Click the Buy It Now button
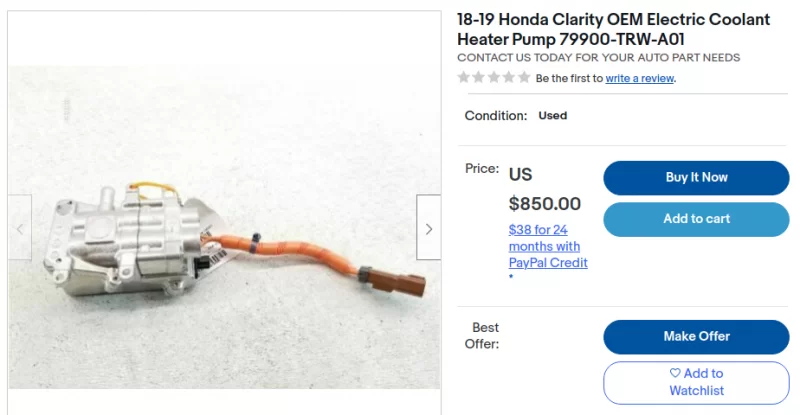This screenshot has width=800, height=415. click(x=696, y=178)
